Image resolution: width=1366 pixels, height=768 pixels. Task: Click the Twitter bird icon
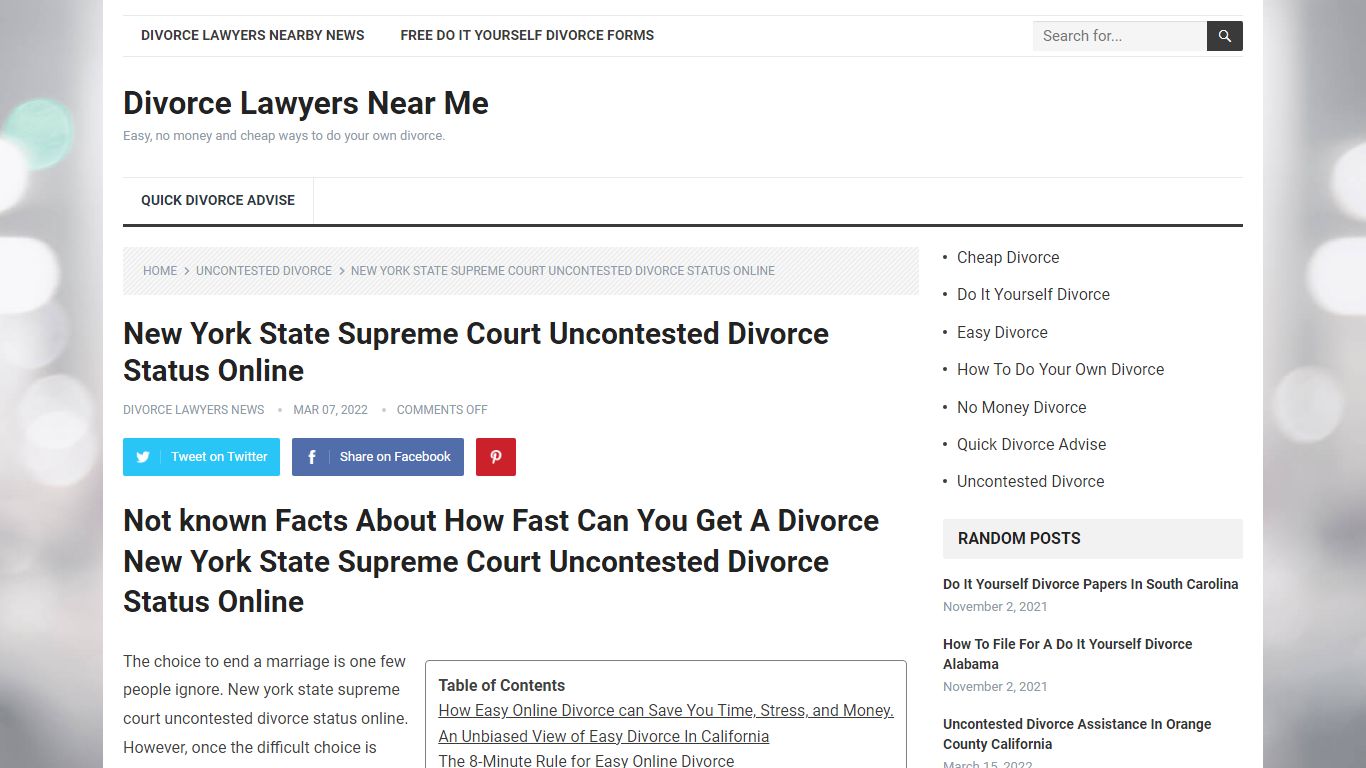pyautogui.click(x=143, y=457)
